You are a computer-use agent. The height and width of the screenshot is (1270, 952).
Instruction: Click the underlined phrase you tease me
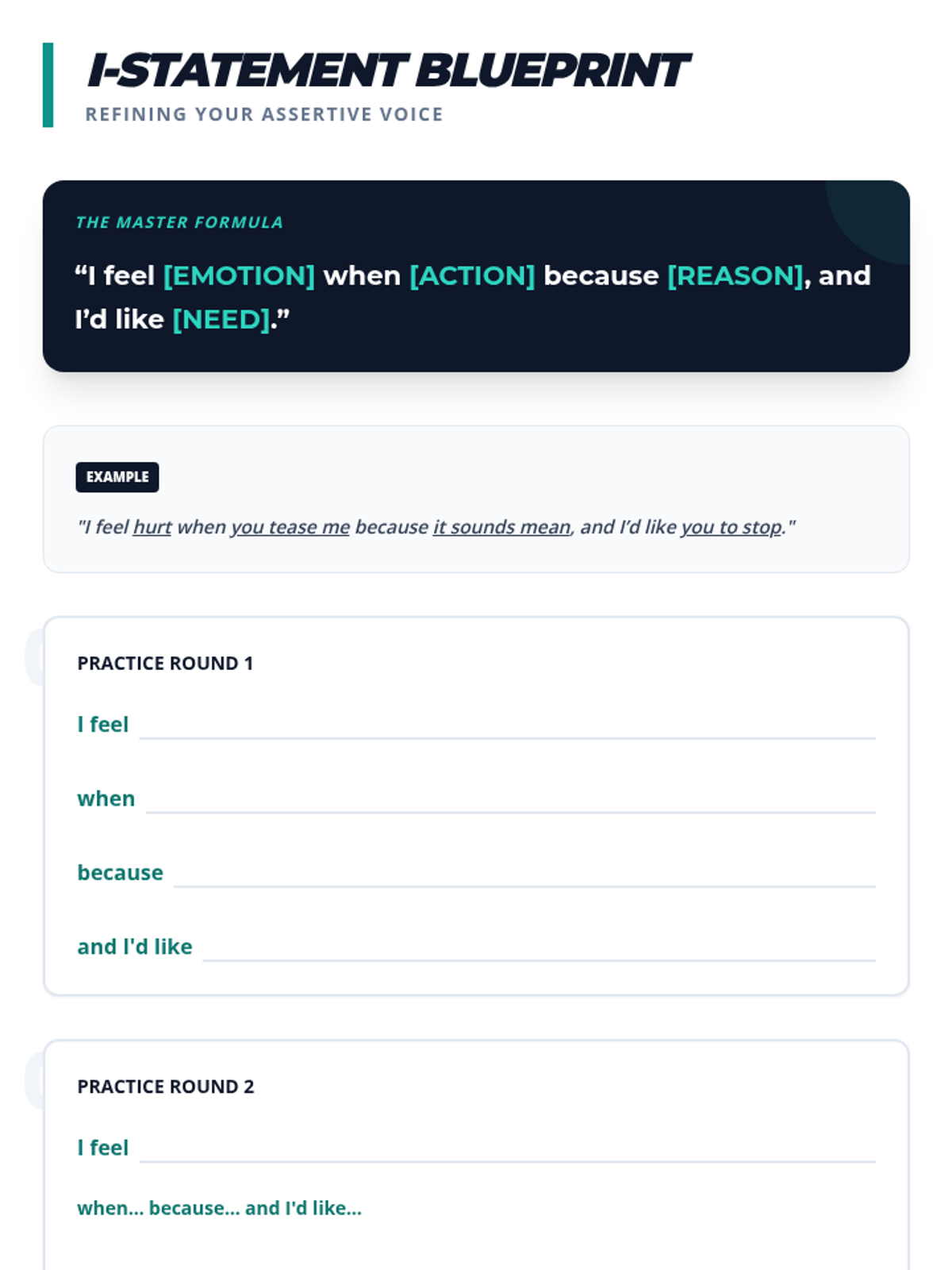pos(290,527)
